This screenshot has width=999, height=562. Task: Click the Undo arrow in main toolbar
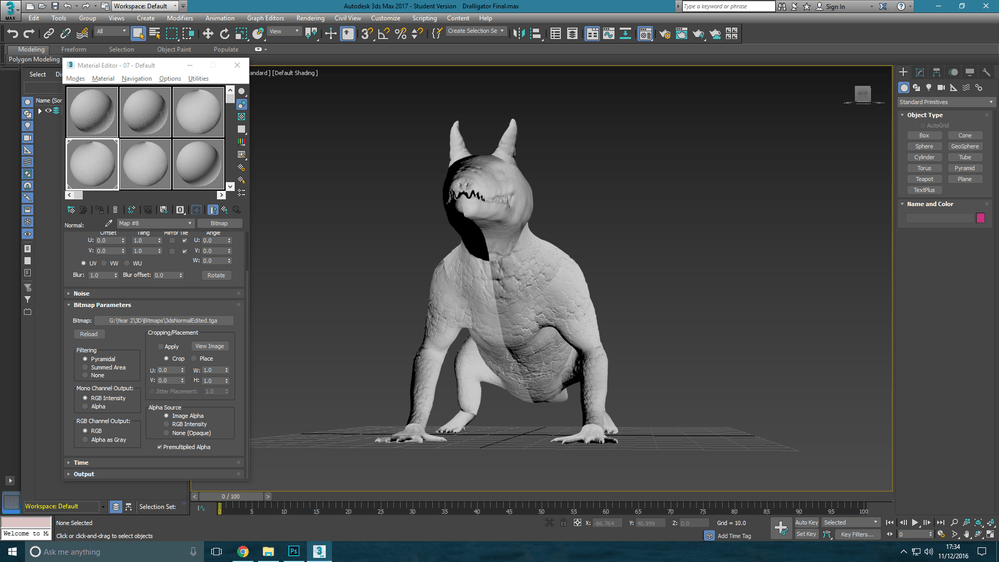tap(13, 33)
